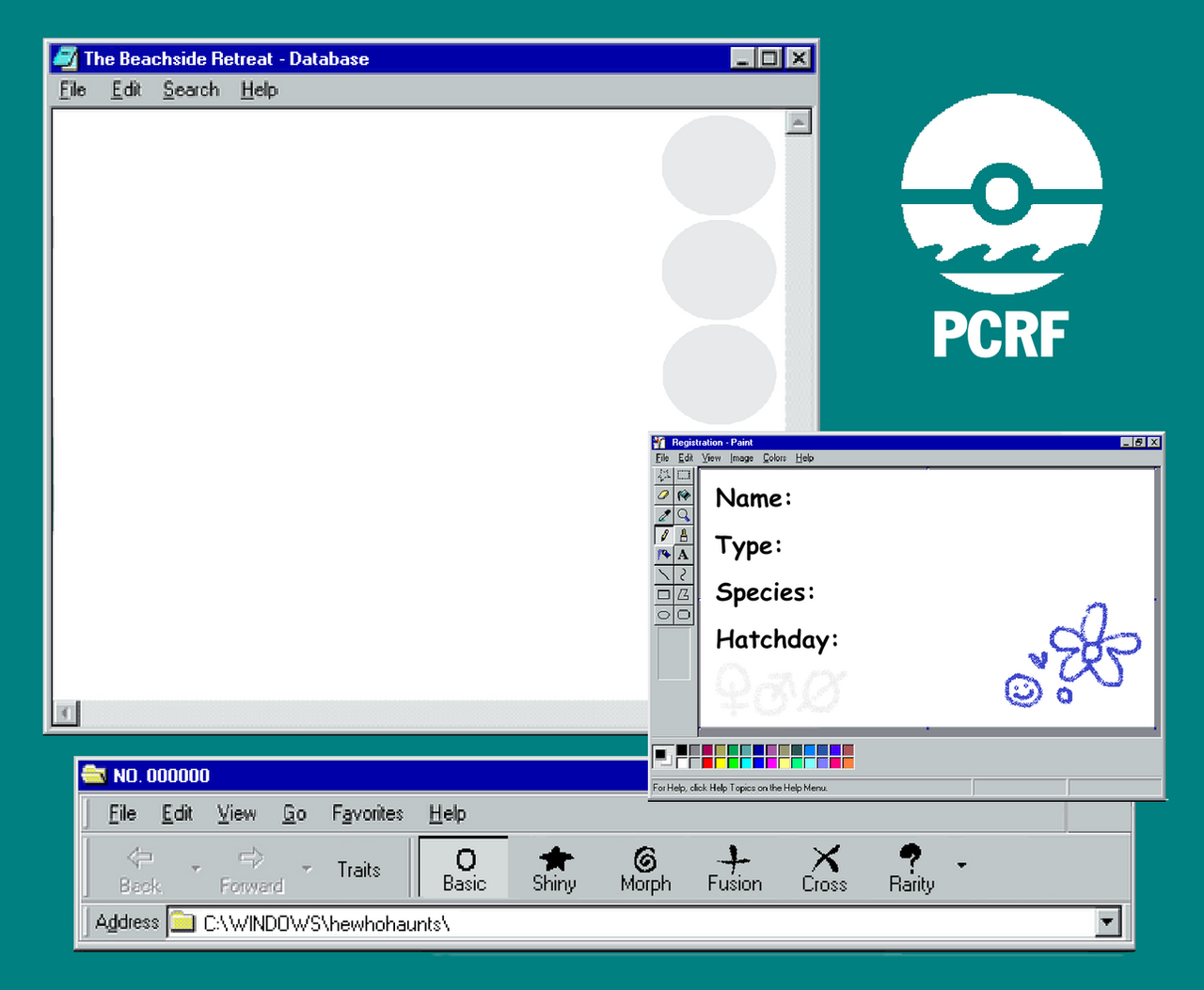Open the Edit menu in NO. 000000 window
Viewport: 1204px width, 990px height.
coord(177,813)
